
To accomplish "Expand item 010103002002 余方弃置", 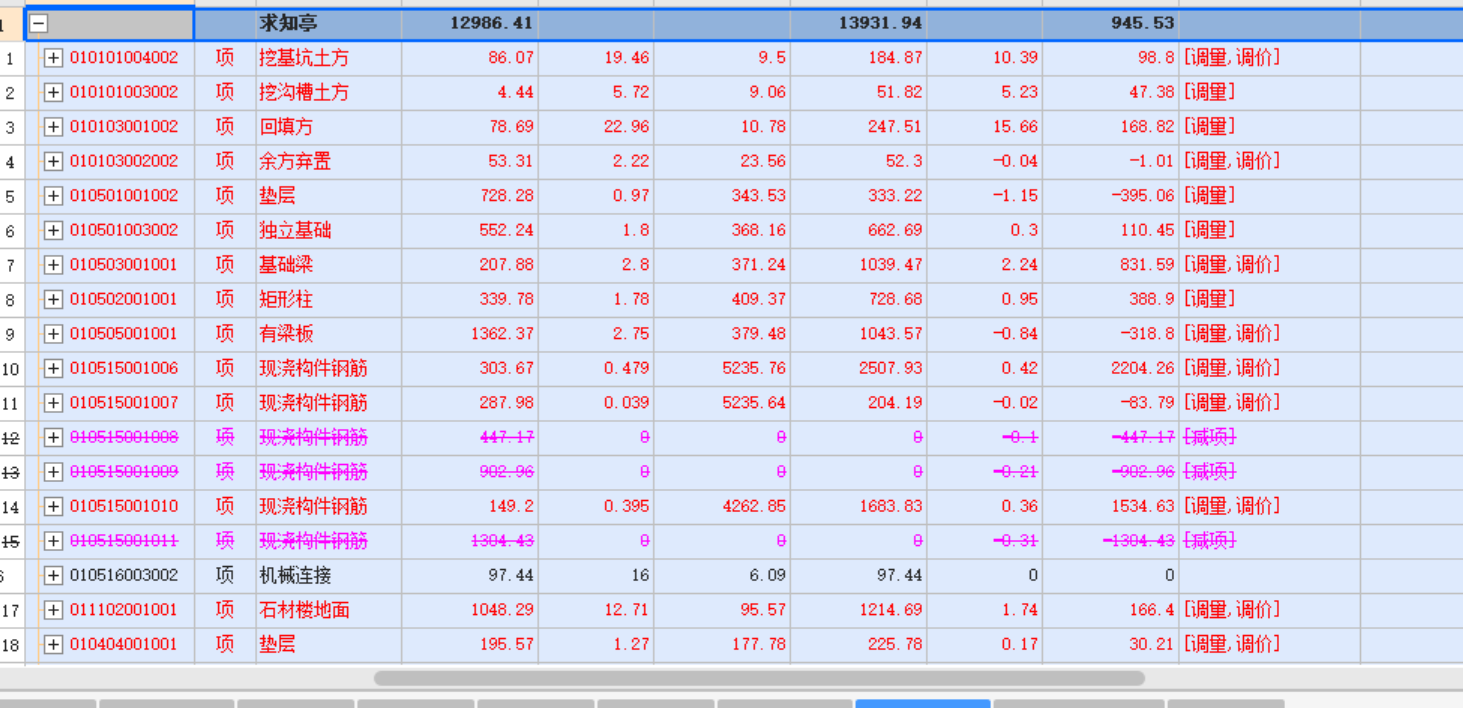I will pos(53,161).
